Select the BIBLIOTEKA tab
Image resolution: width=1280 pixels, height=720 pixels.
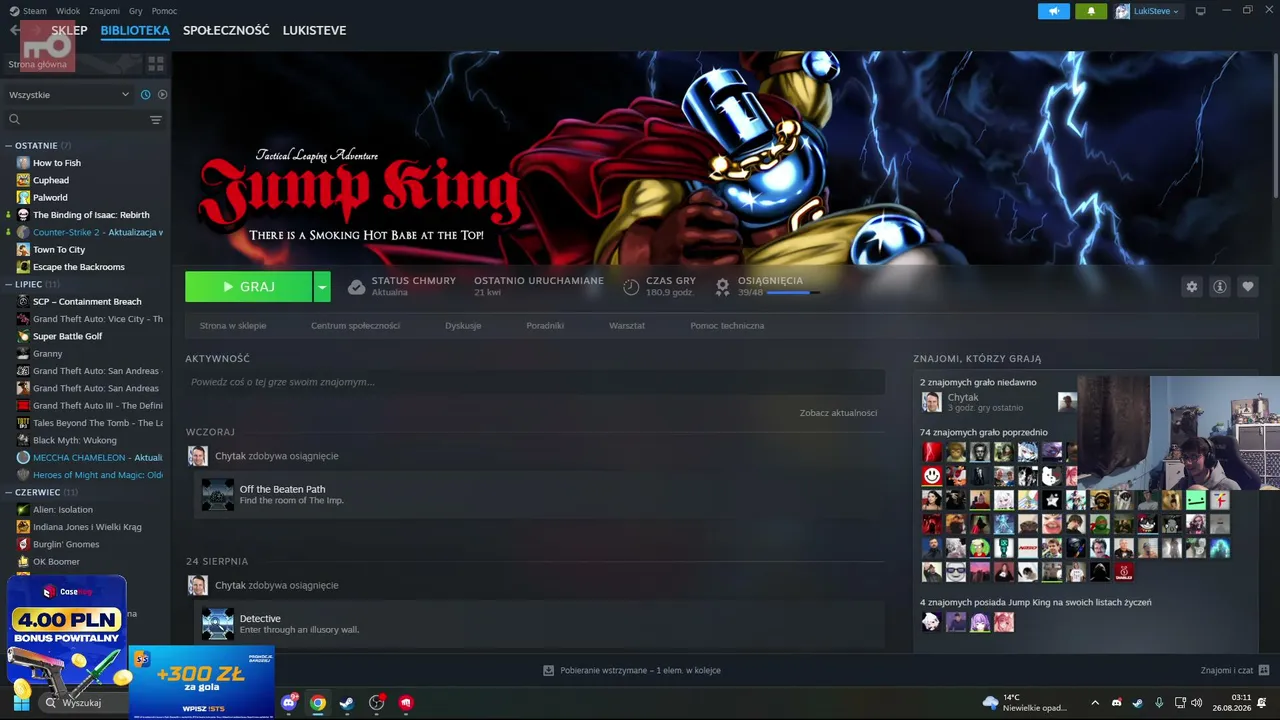[135, 30]
